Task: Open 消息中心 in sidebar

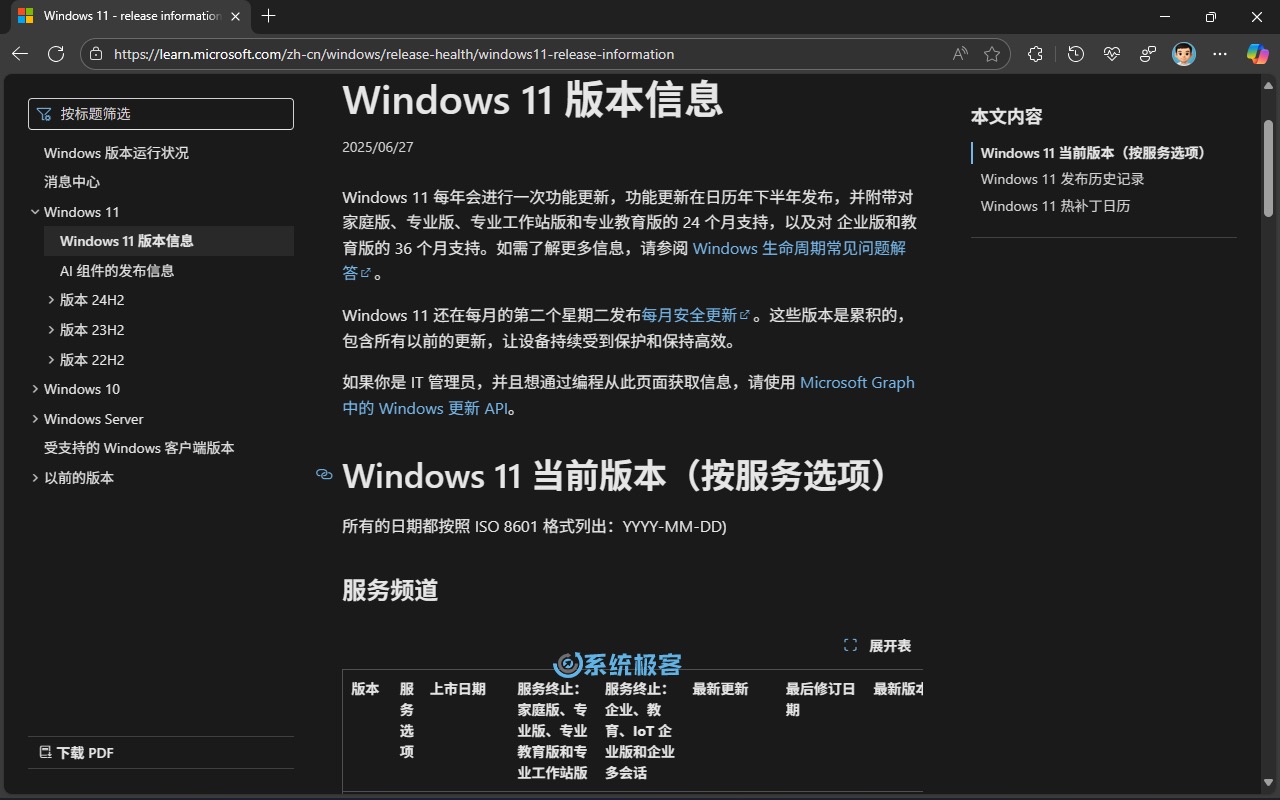Action: point(72,182)
